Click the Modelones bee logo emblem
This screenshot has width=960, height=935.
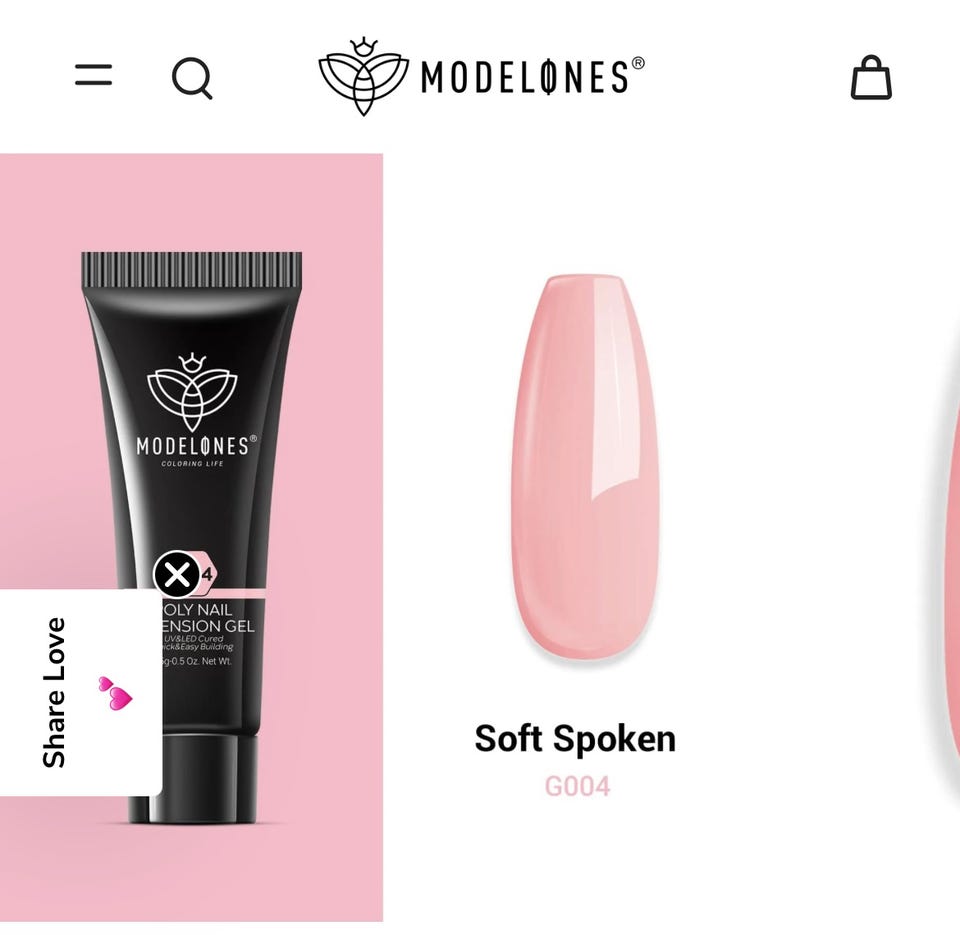click(364, 77)
